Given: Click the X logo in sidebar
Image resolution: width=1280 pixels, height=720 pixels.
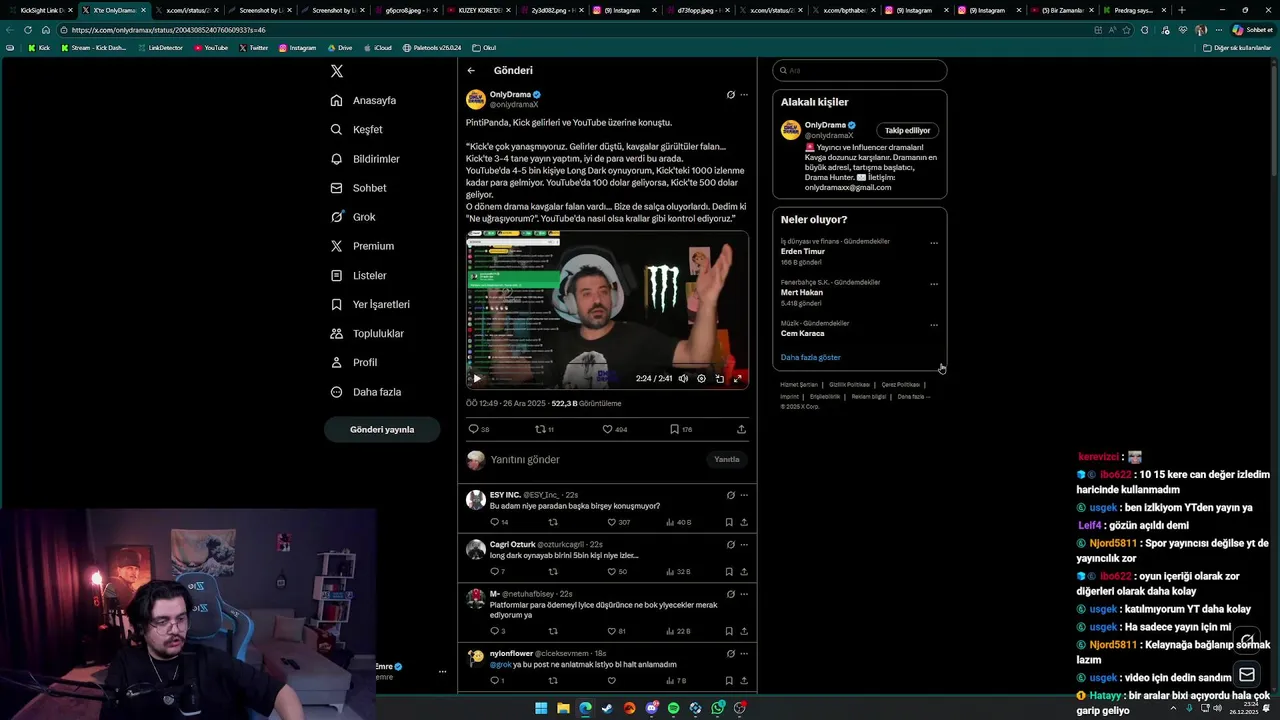Looking at the screenshot, I should (x=337, y=71).
